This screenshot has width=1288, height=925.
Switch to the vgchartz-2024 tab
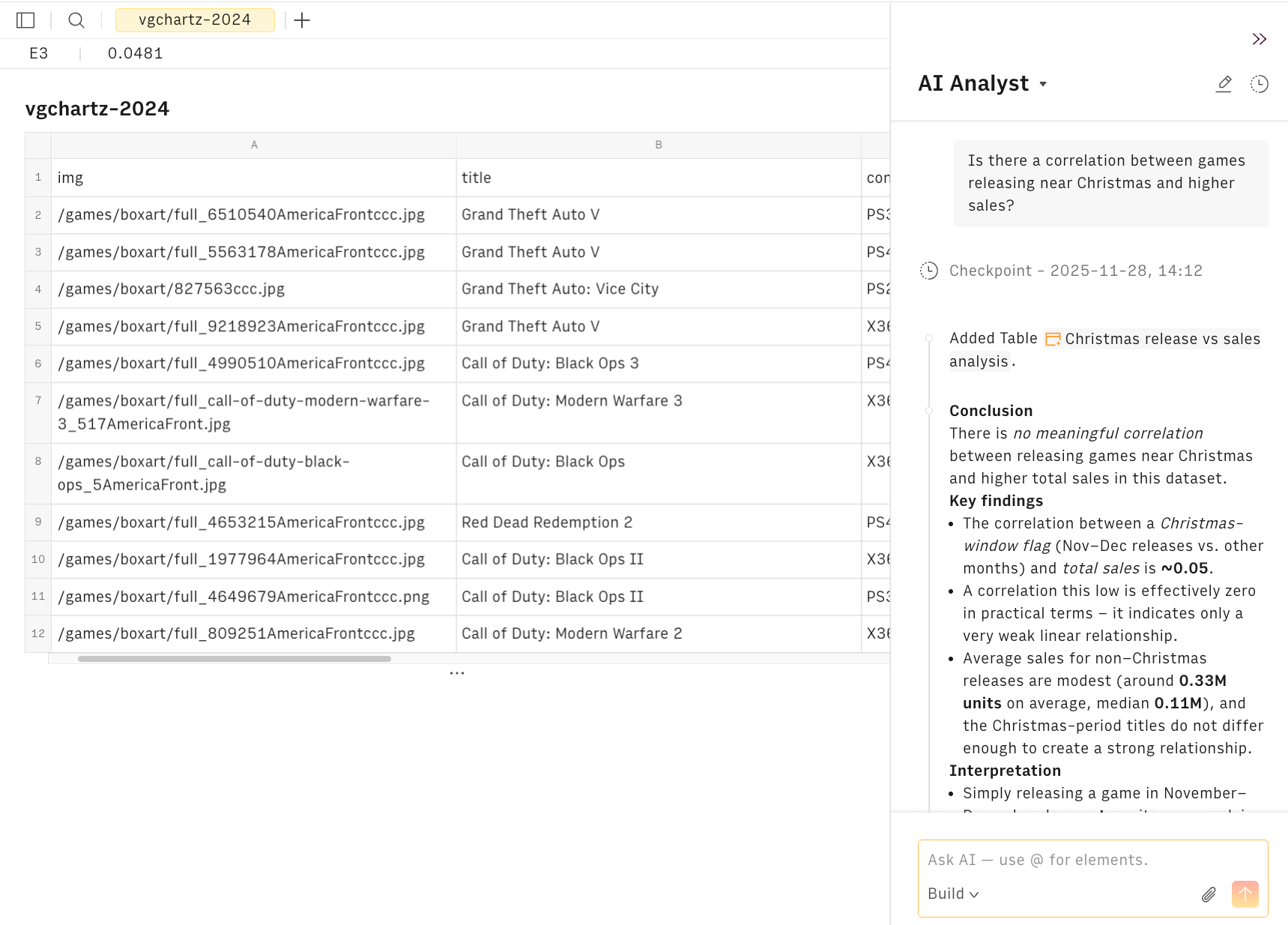(195, 20)
